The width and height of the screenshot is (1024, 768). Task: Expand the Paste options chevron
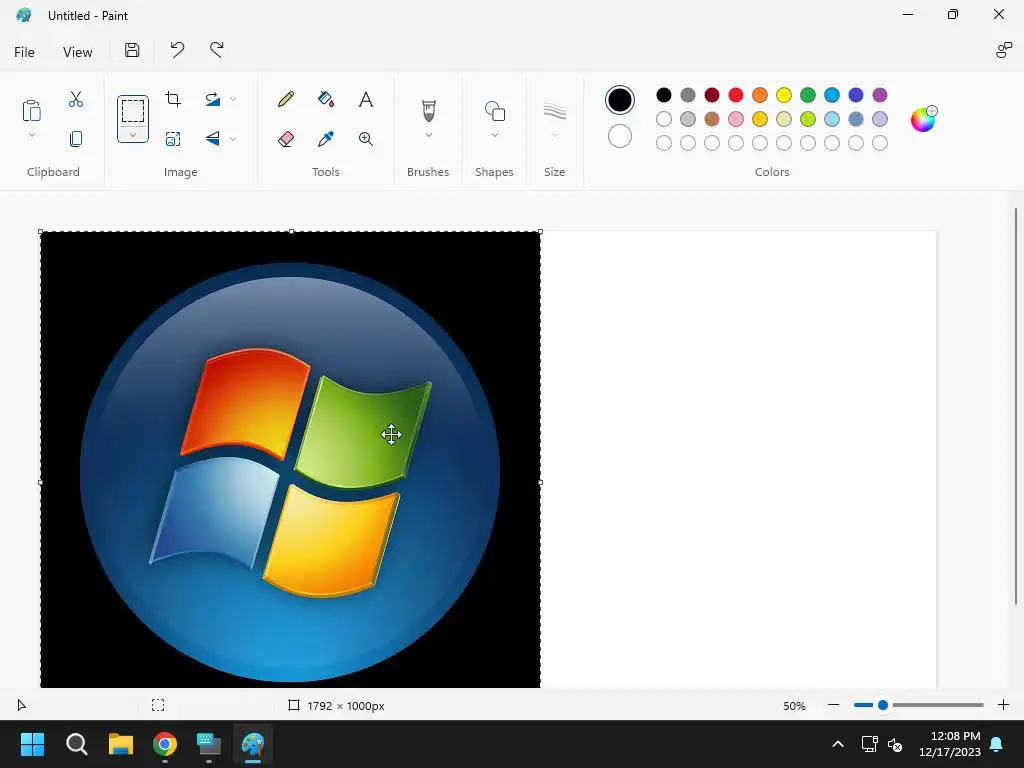tap(31, 135)
